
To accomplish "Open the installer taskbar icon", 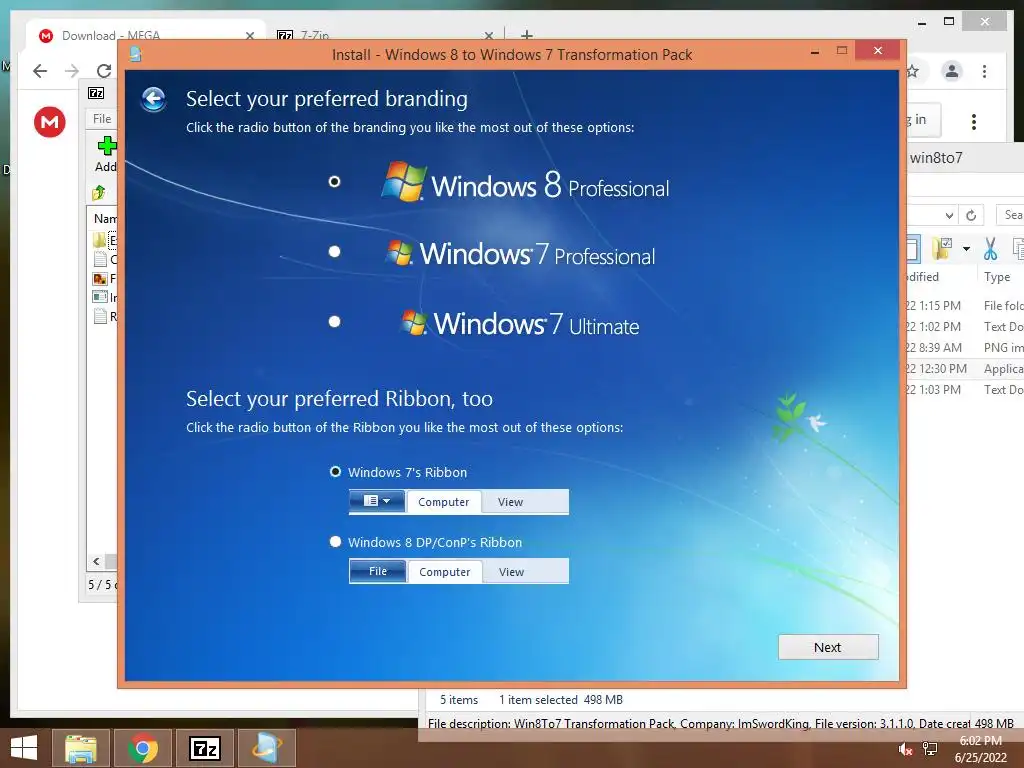I will point(266,748).
